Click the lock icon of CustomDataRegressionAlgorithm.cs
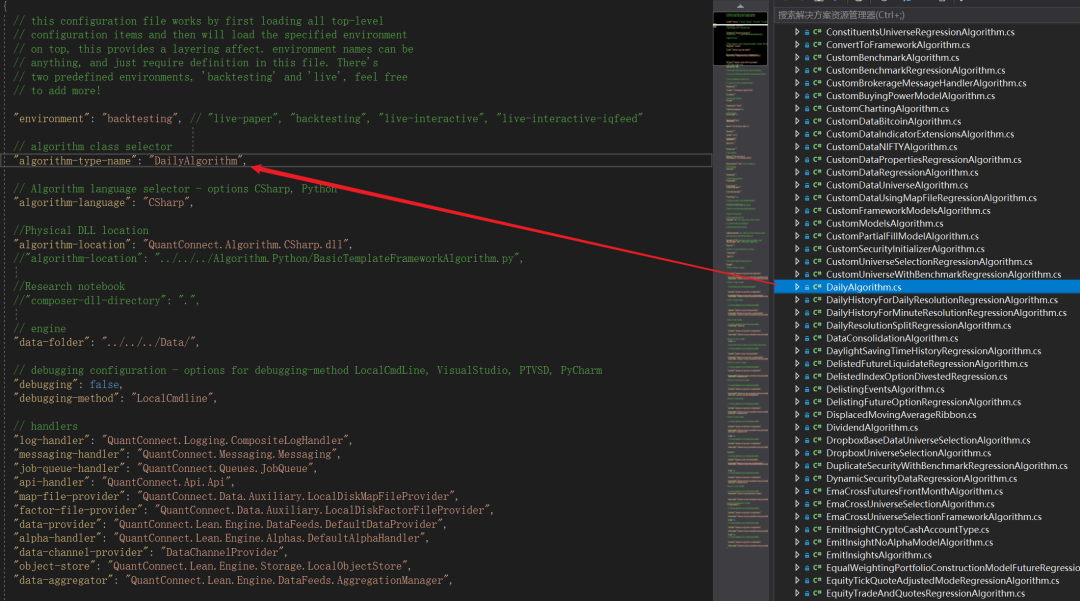Viewport: 1080px width, 601px height. pyautogui.click(x=807, y=172)
